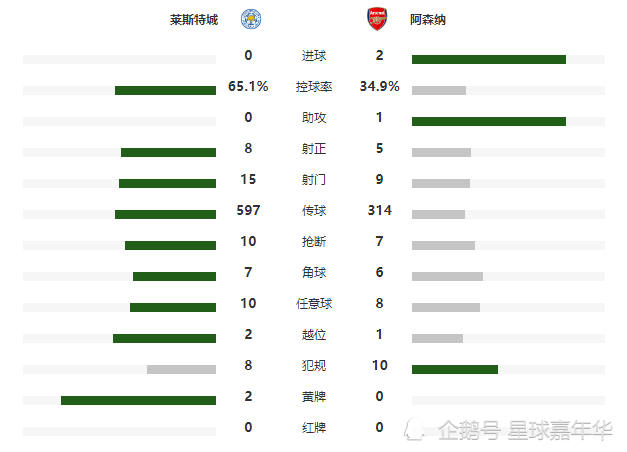Select the 进球 stat label
This screenshot has height=452, width=627.
point(314,56)
